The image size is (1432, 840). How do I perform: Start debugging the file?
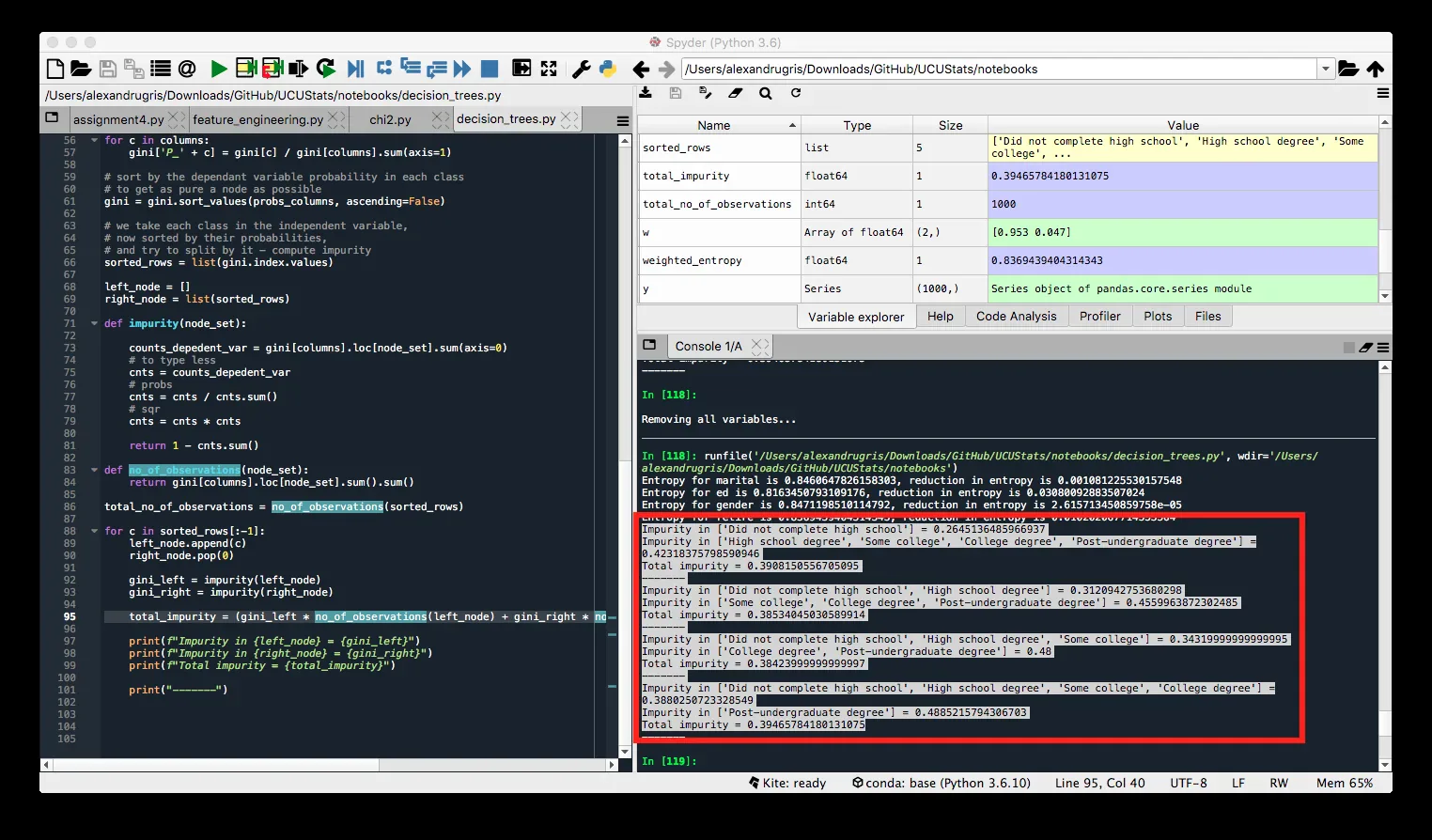click(x=355, y=69)
